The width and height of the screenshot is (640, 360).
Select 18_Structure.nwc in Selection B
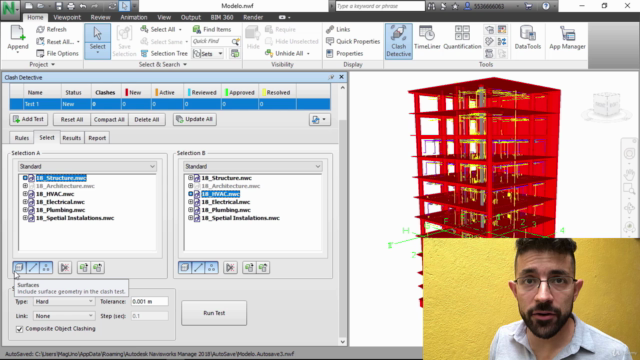(227, 178)
